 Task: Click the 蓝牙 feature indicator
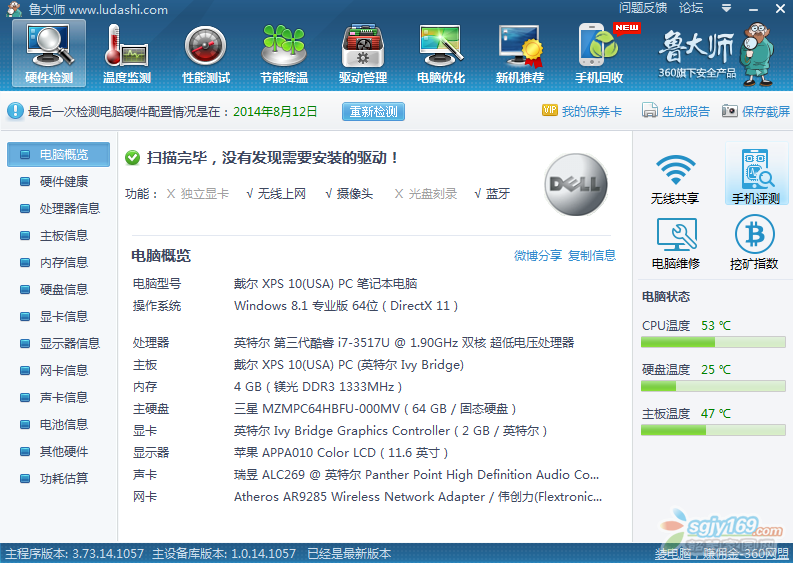pos(492,194)
